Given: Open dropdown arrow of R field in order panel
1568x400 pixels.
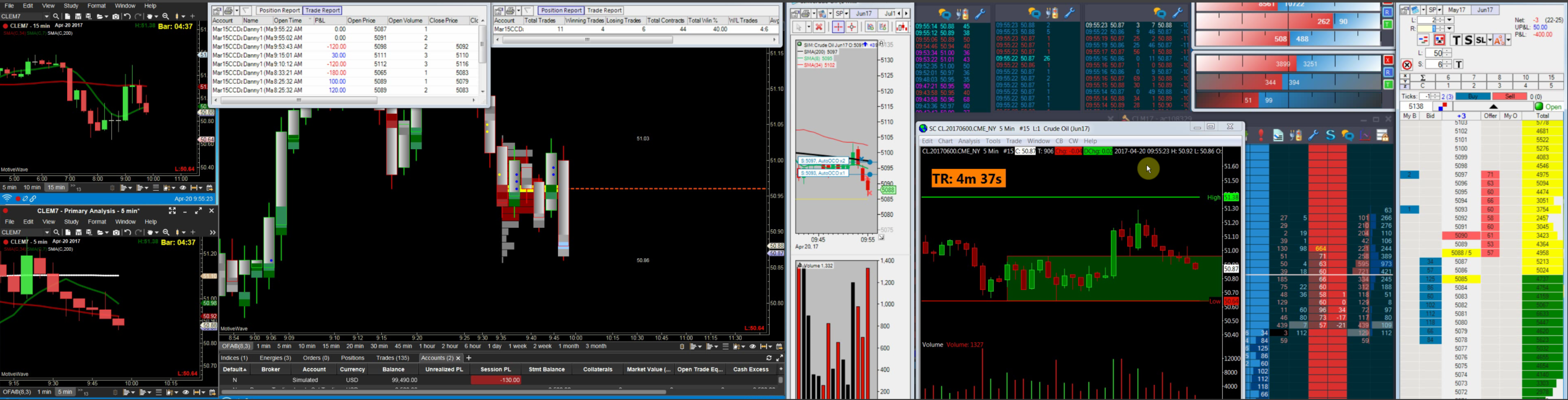Looking at the screenshot, I should (1449, 29).
